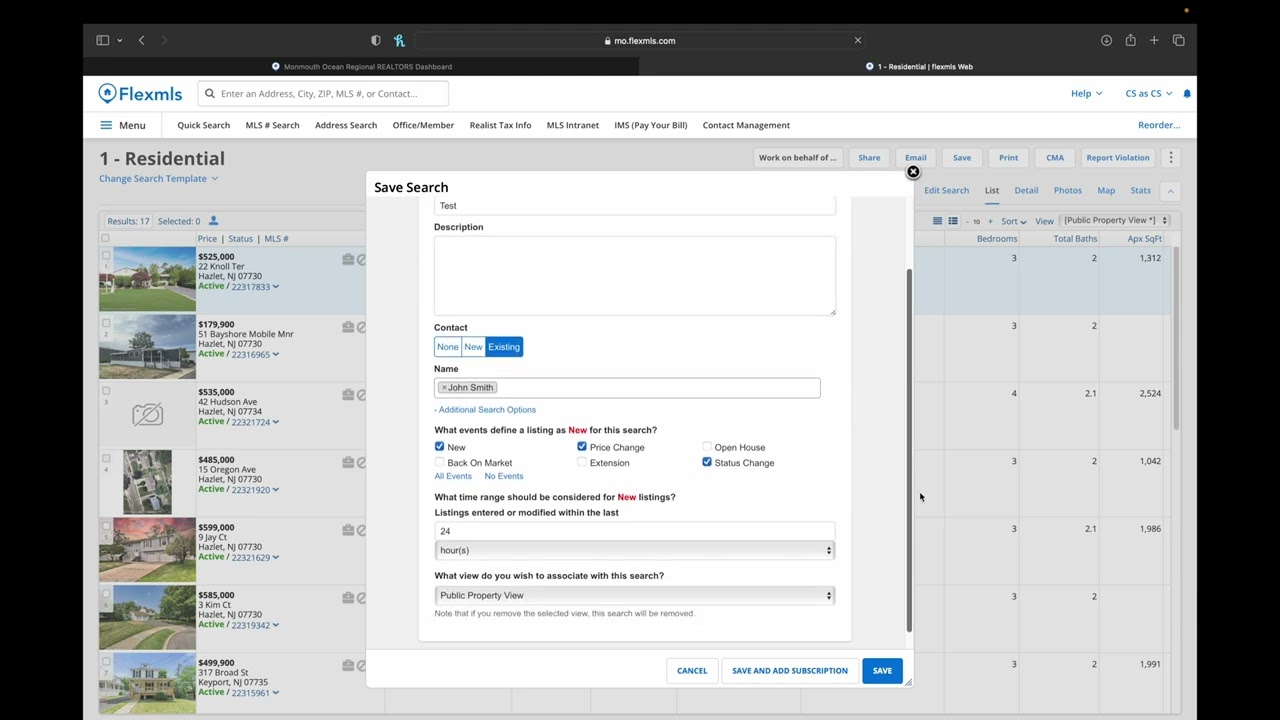Uncheck the Status Change checkbox
The height and width of the screenshot is (720, 1280).
(x=707, y=462)
